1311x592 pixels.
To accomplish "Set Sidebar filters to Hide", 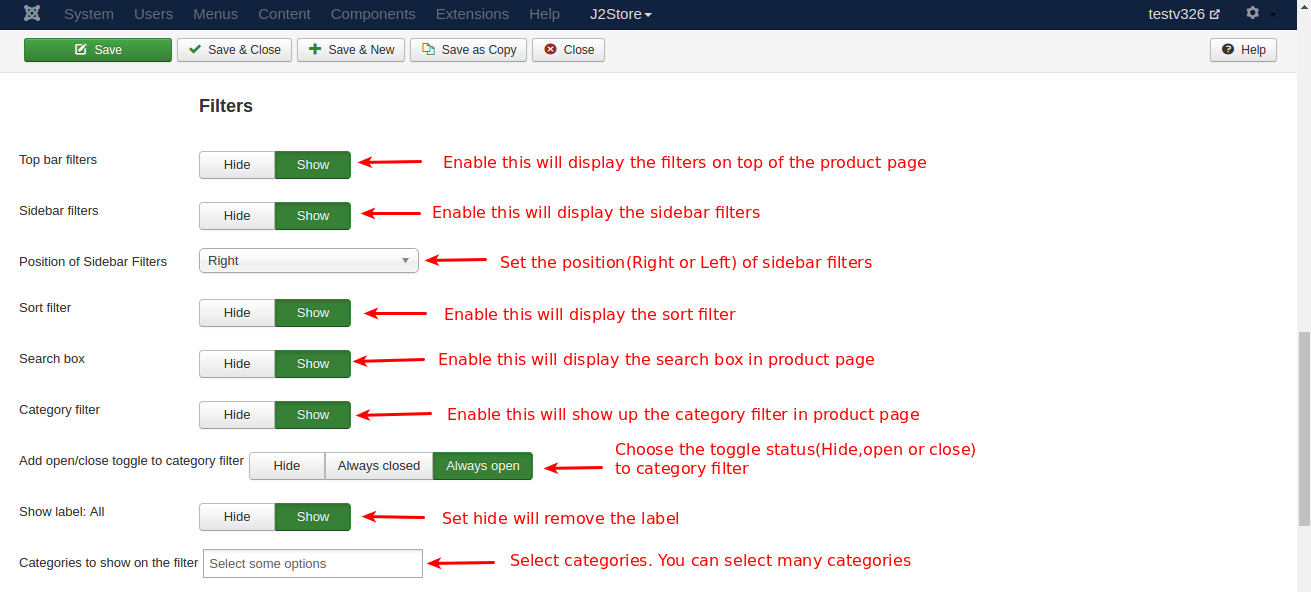I will tap(237, 216).
